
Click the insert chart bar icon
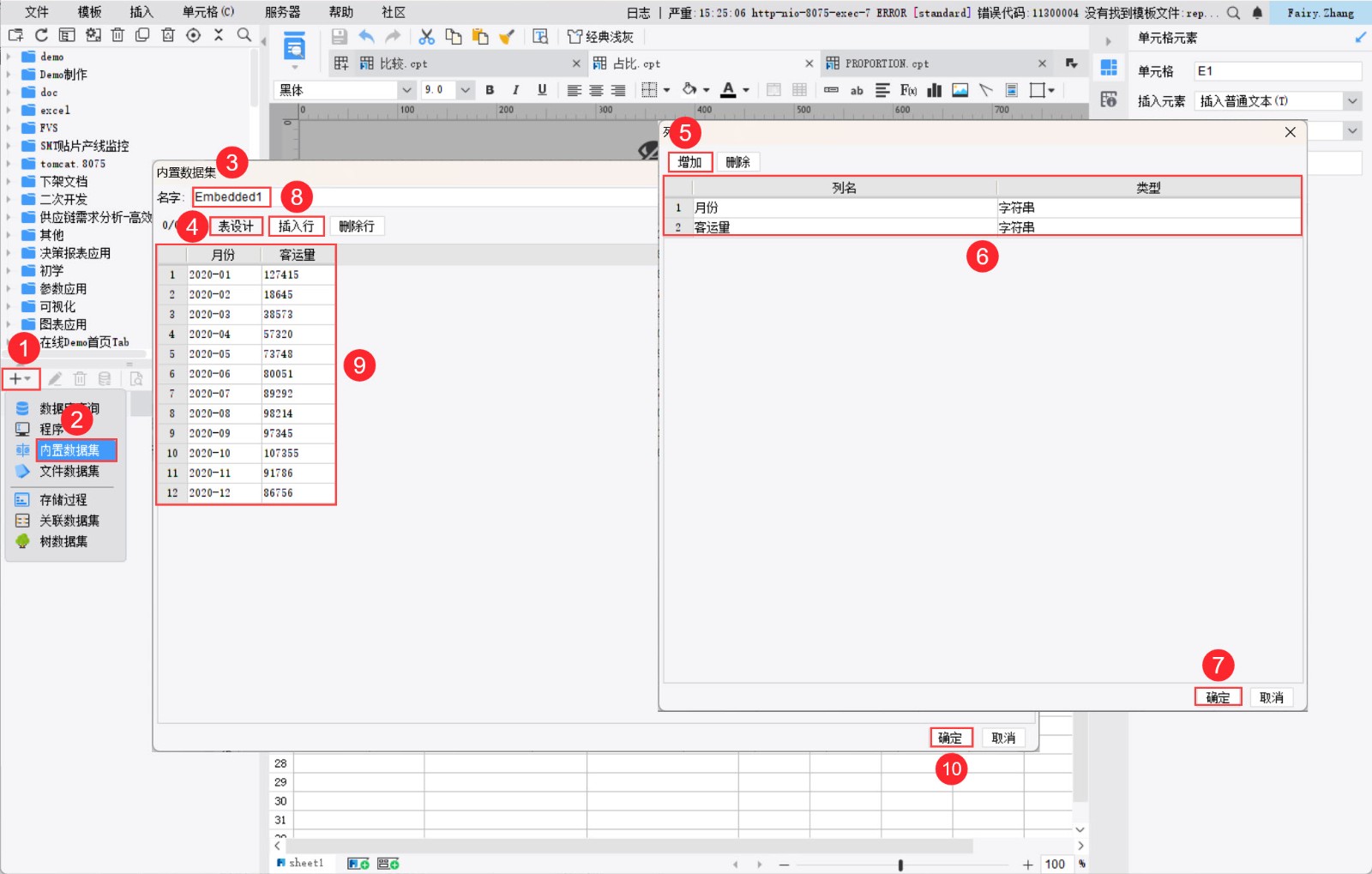(x=935, y=90)
